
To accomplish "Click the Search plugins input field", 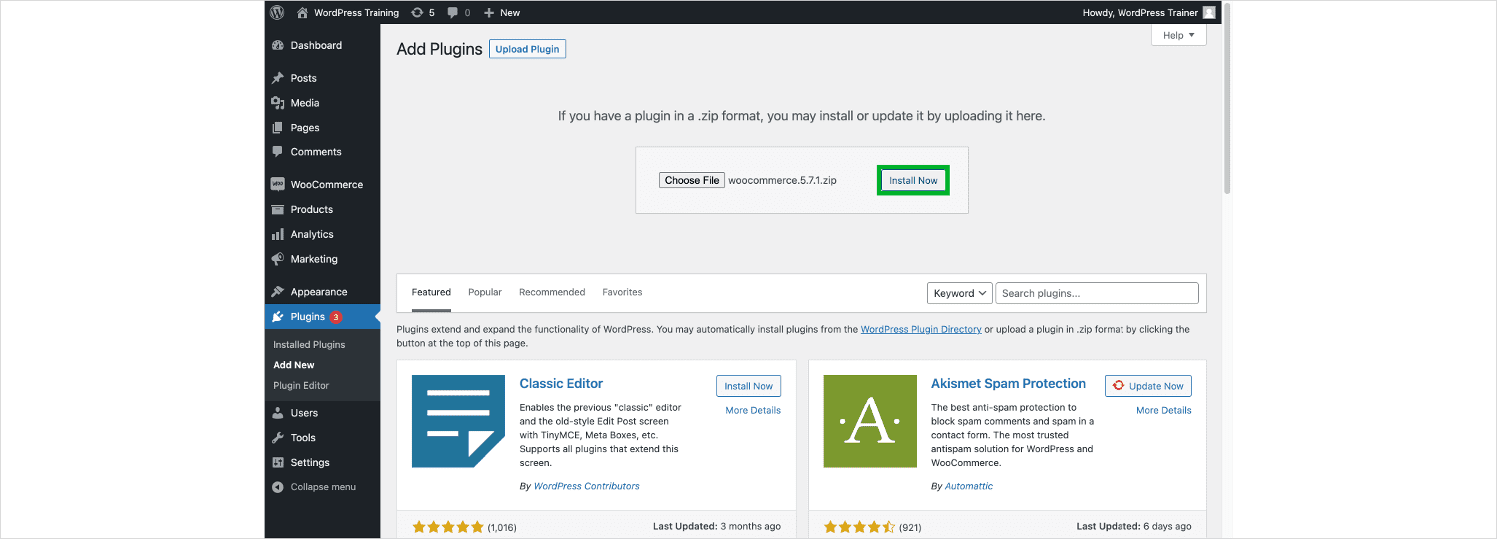I will click(x=1096, y=293).
